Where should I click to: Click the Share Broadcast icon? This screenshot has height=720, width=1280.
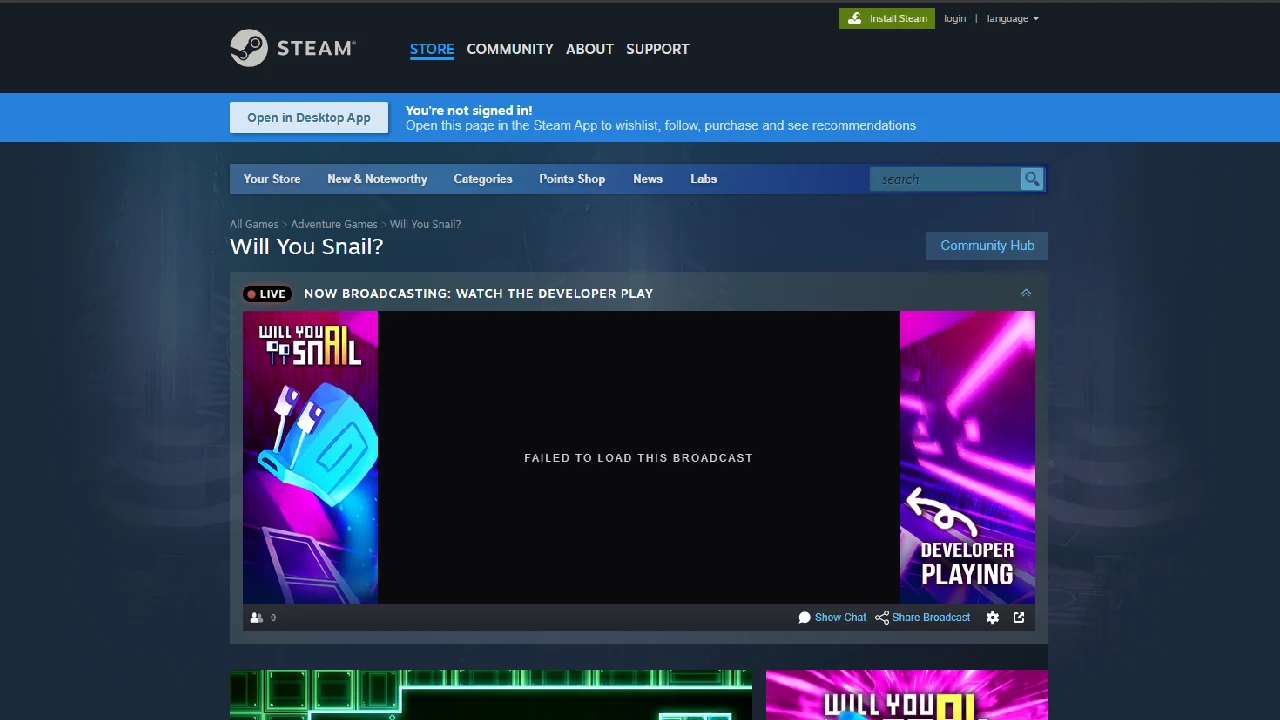pyautogui.click(x=882, y=618)
